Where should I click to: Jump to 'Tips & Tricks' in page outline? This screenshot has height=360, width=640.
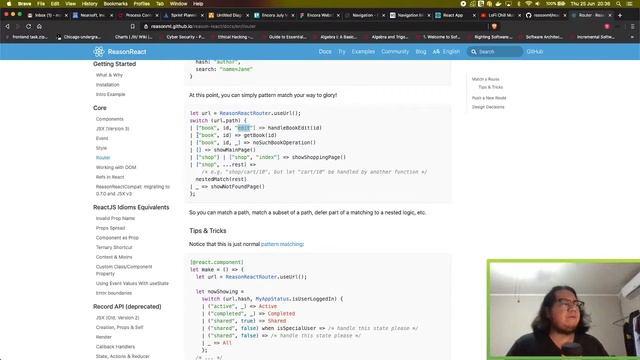pos(490,87)
